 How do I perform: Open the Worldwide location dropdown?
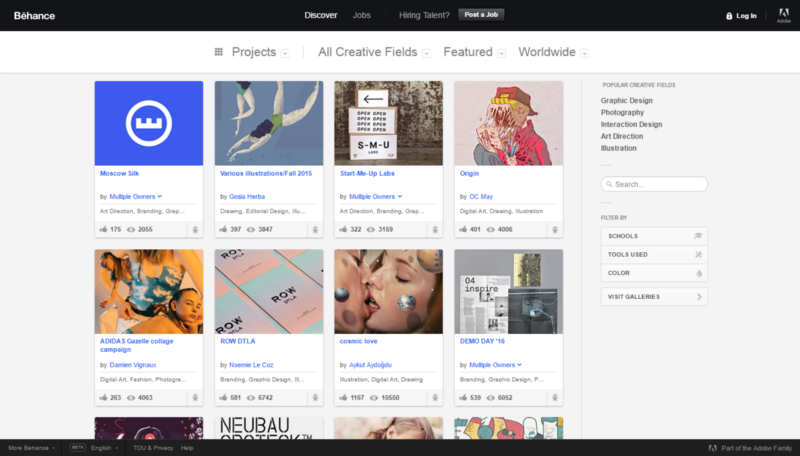[x=585, y=53]
